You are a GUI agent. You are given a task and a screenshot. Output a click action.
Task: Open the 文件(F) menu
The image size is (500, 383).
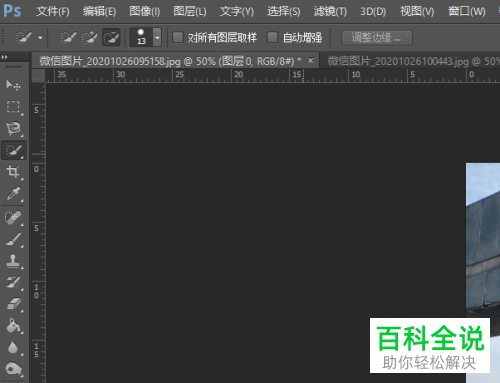tap(53, 12)
